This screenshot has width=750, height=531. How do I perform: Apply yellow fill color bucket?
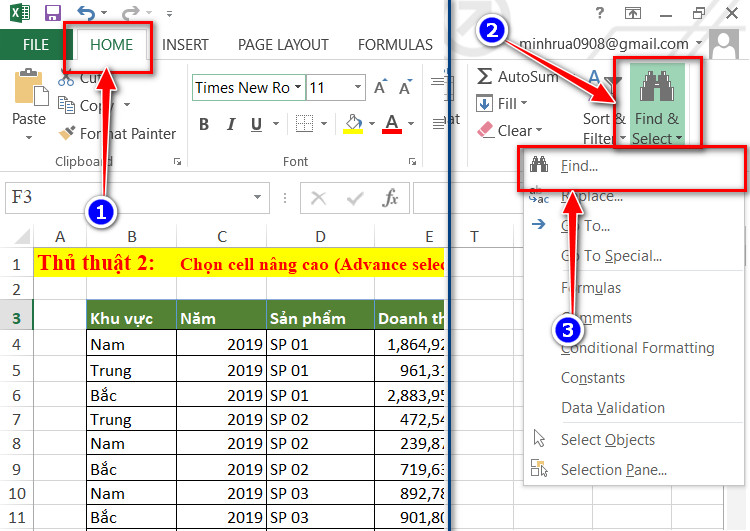(x=353, y=123)
